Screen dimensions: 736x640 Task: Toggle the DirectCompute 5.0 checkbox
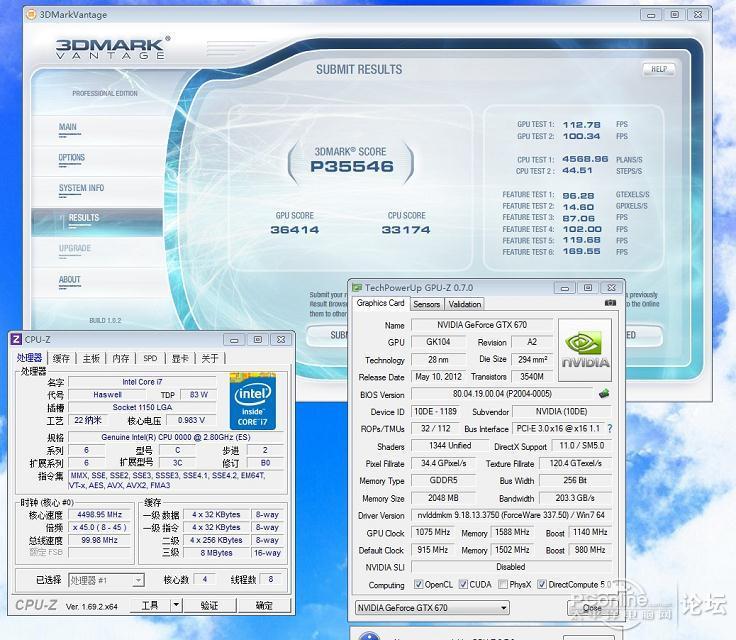(x=542, y=584)
